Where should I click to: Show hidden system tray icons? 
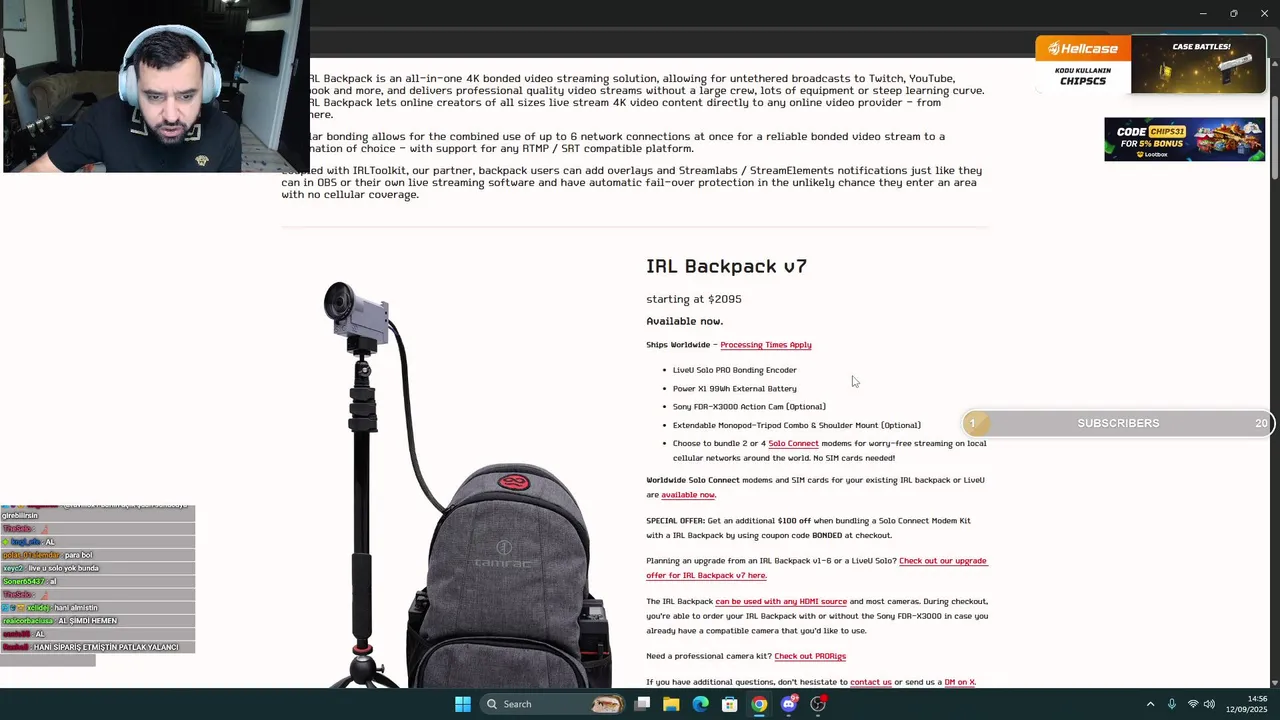1150,704
